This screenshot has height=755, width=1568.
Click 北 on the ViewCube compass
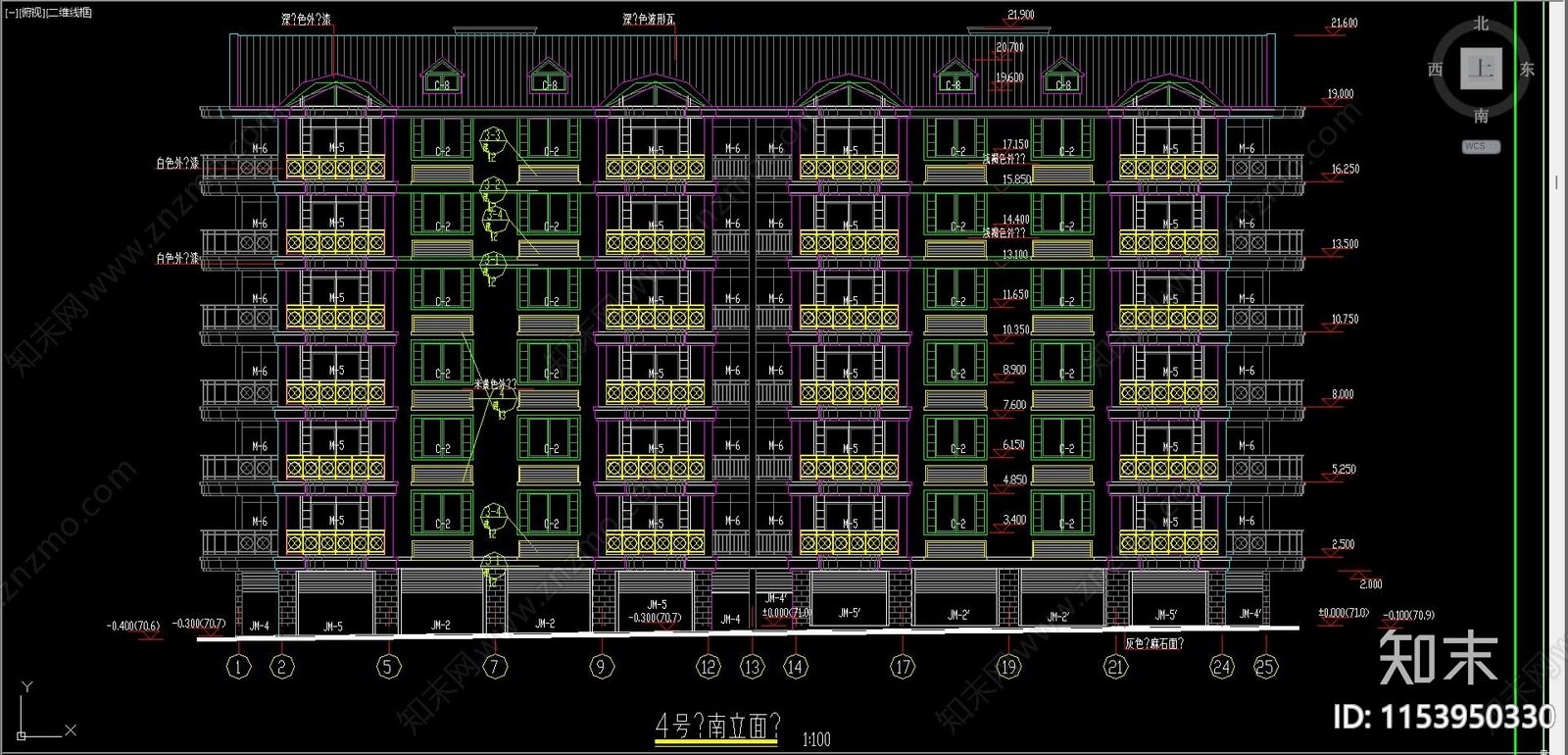(1481, 24)
